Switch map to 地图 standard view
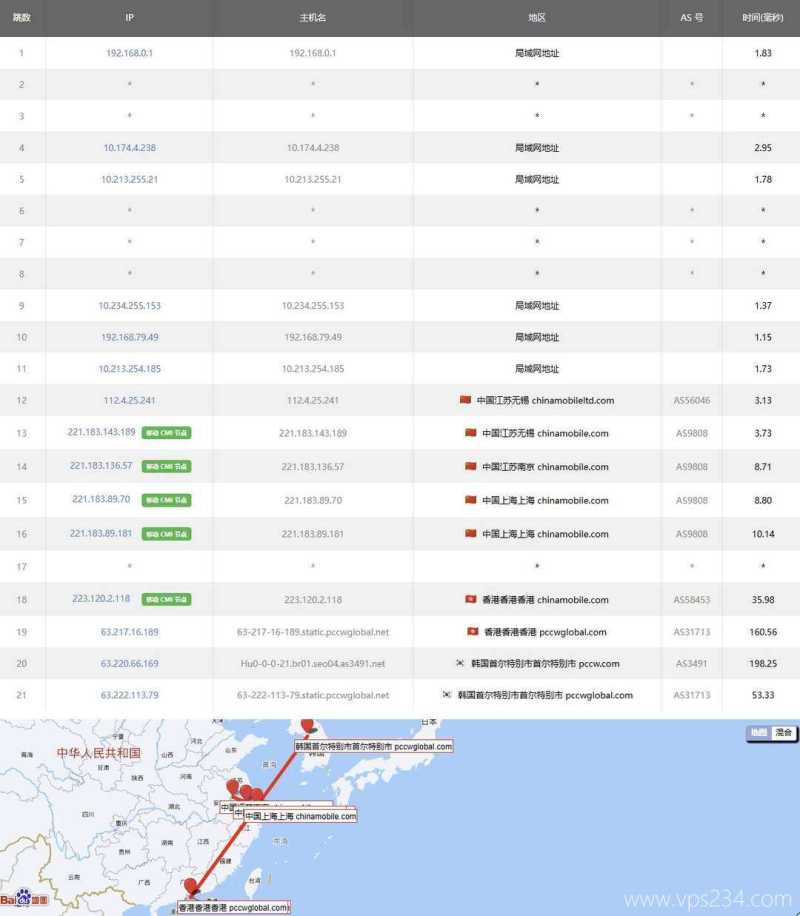Image resolution: width=800 pixels, height=916 pixels. pyautogui.click(x=759, y=733)
